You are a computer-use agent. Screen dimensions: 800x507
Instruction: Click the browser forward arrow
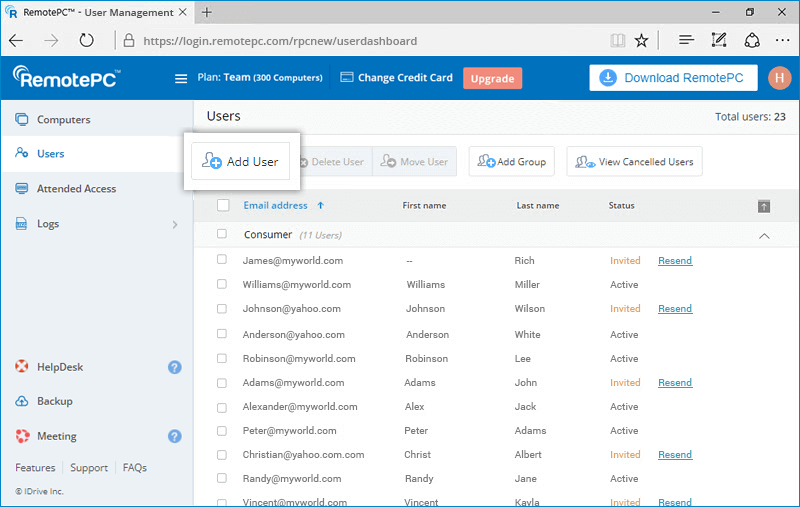pos(51,40)
